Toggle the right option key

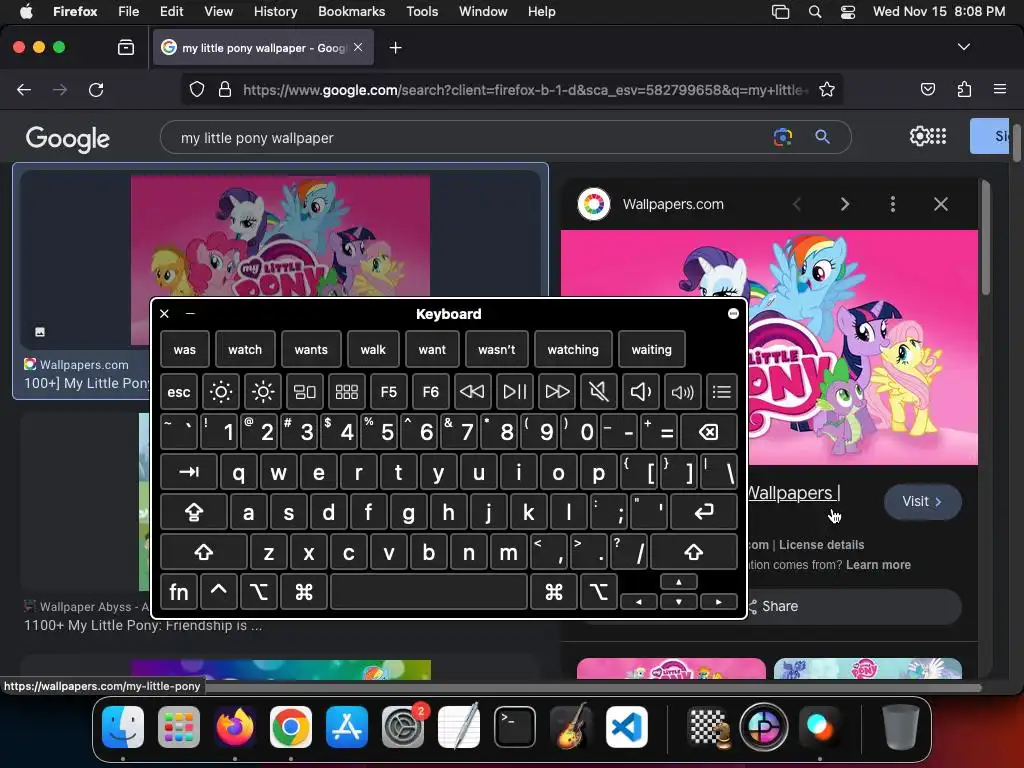(599, 592)
